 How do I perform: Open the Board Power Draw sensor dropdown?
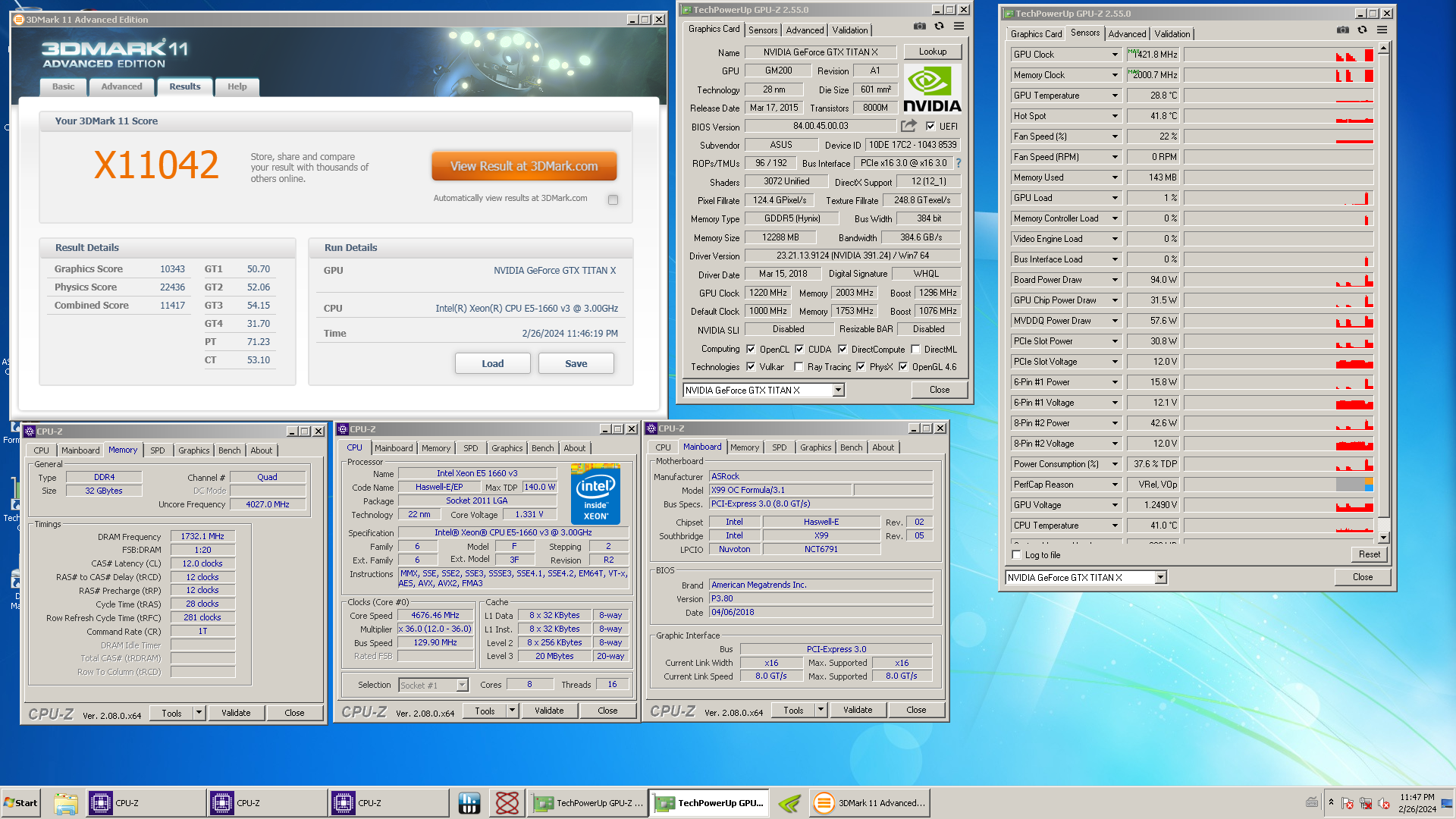click(x=1115, y=280)
